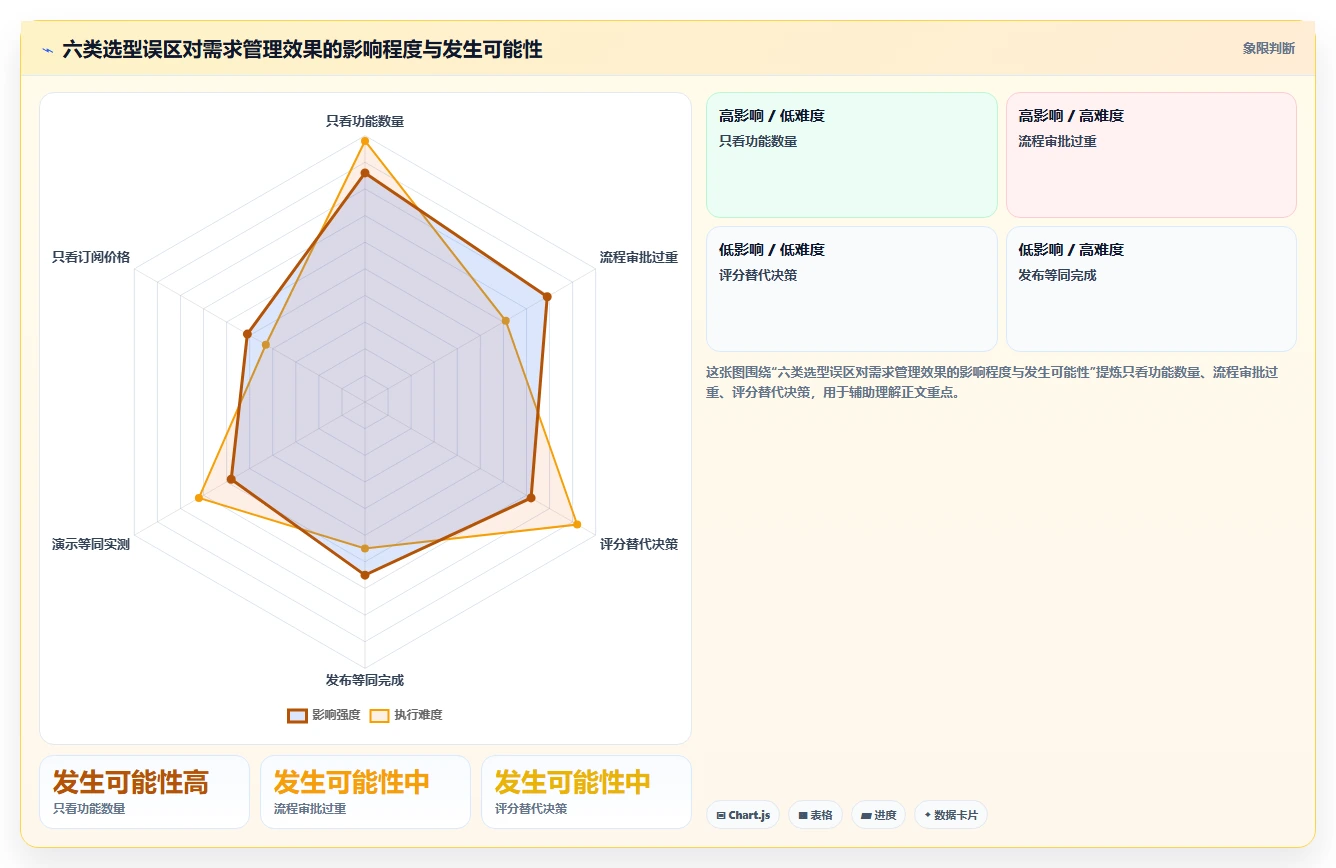This screenshot has height=868, width=1336.
Task: Click 发布等同完成 inside the 低影响 / 高难度 card
Action: click(1057, 275)
